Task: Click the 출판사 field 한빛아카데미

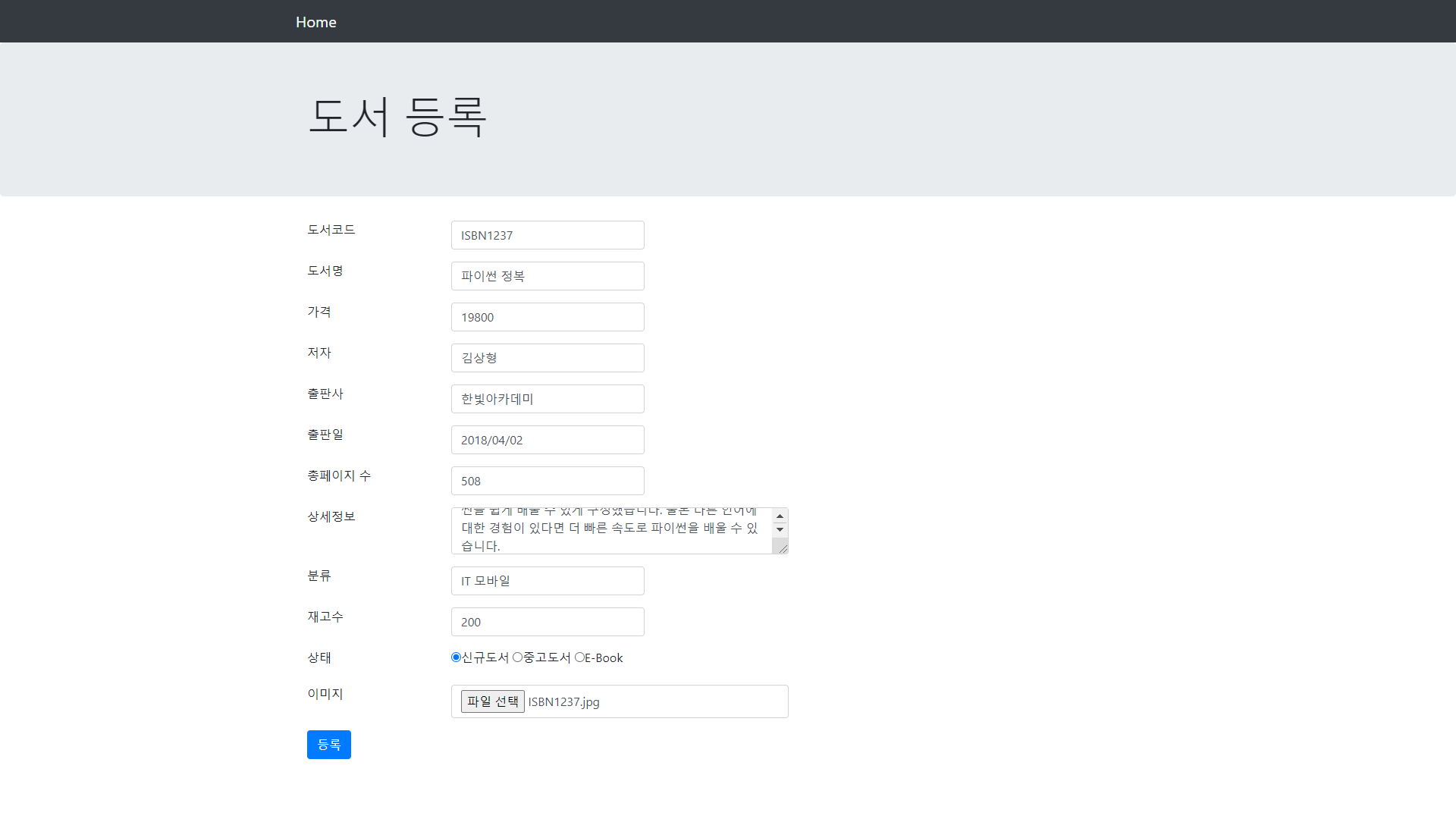Action: click(548, 399)
